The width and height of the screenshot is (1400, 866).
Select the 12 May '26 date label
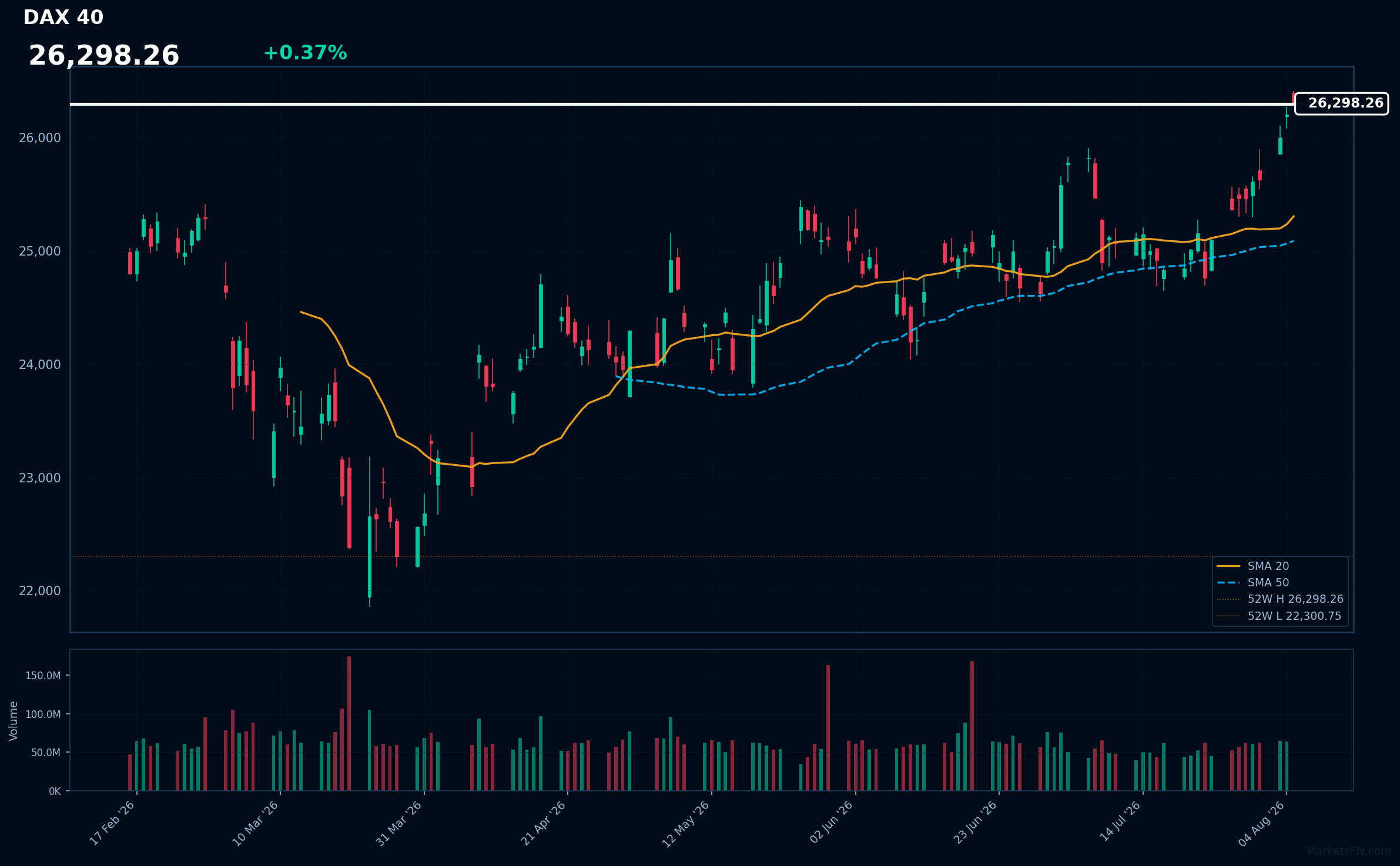coord(686,823)
